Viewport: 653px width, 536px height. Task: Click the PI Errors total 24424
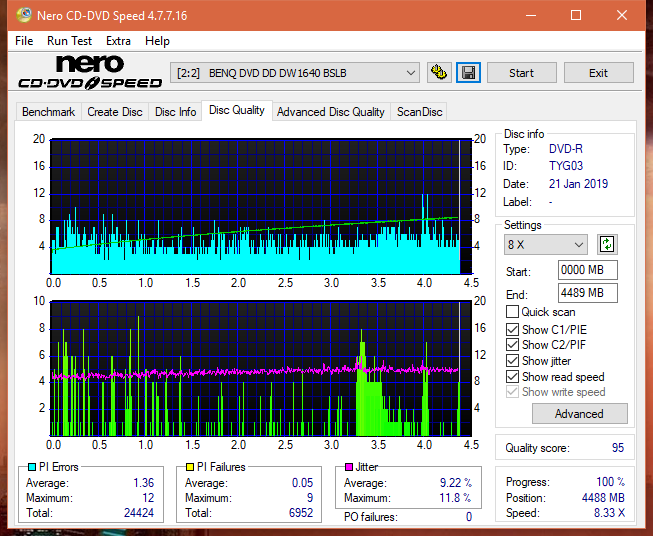139,513
